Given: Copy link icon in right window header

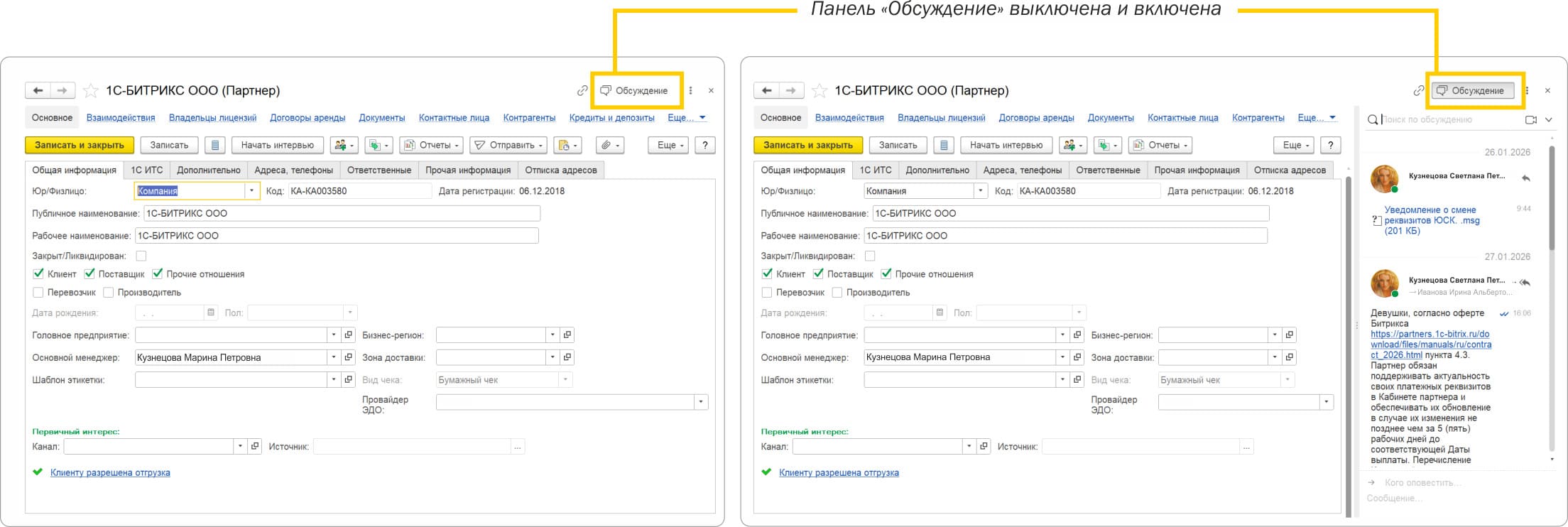Looking at the screenshot, I should (x=1418, y=91).
